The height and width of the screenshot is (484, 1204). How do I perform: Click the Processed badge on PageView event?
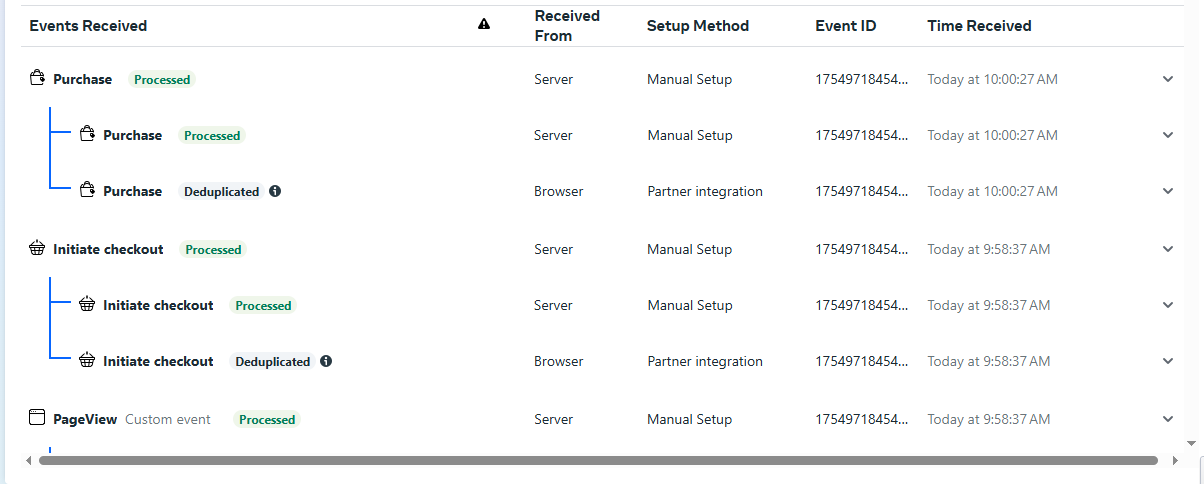click(267, 420)
